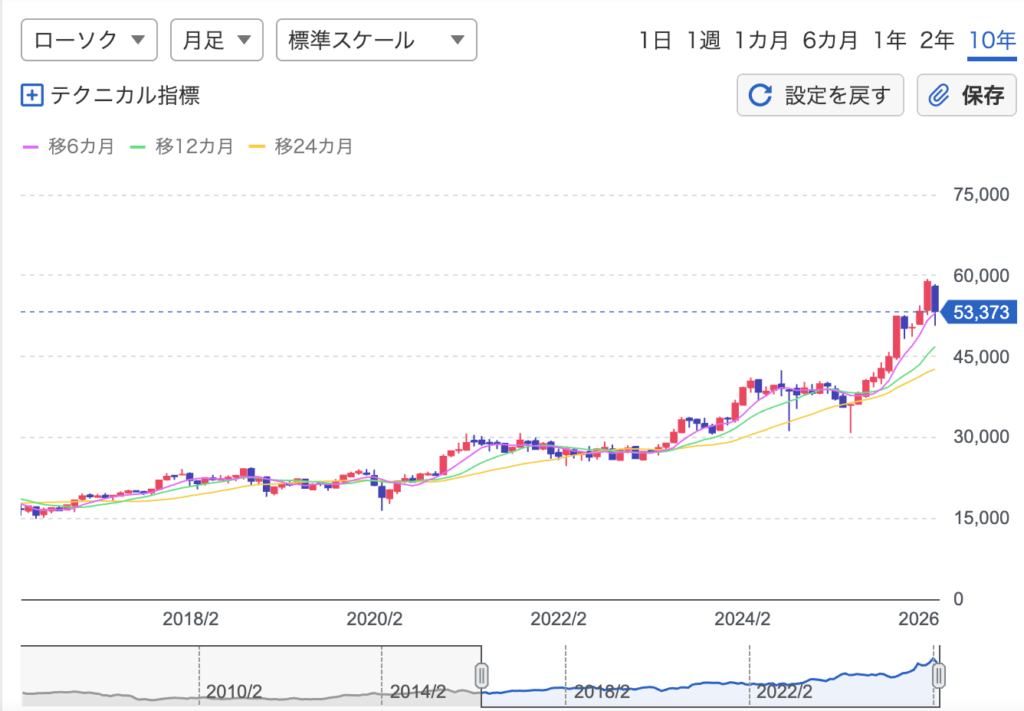Switch to the 6カ月 range
Viewport: 1024px width, 711px height.
[x=830, y=41]
